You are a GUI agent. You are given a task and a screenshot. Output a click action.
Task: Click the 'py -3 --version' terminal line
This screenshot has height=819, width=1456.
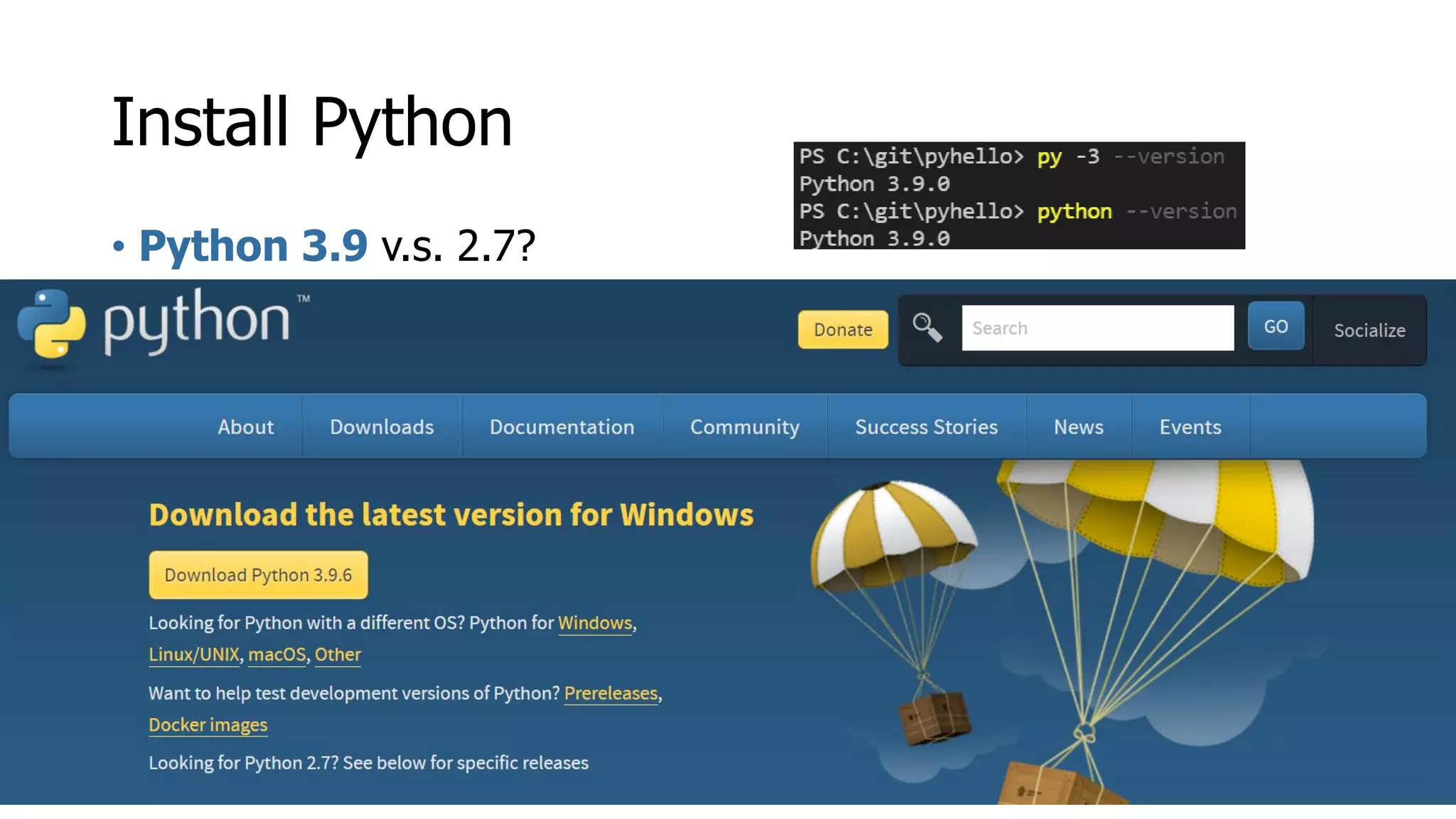1012,156
